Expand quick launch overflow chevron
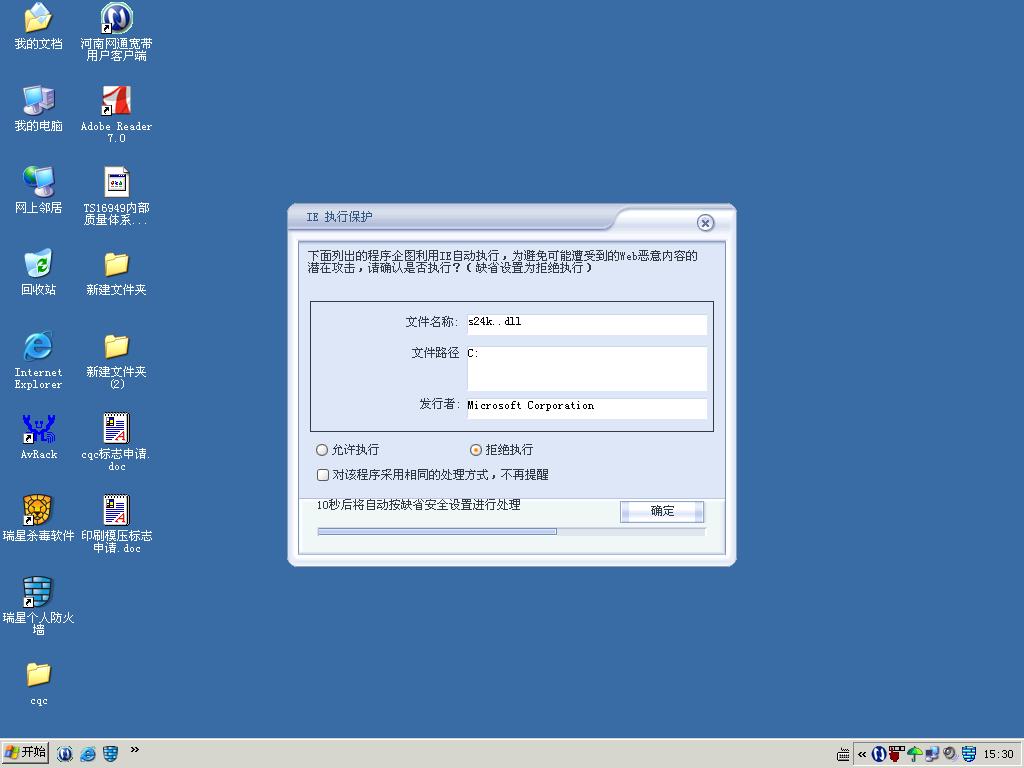 (135, 750)
